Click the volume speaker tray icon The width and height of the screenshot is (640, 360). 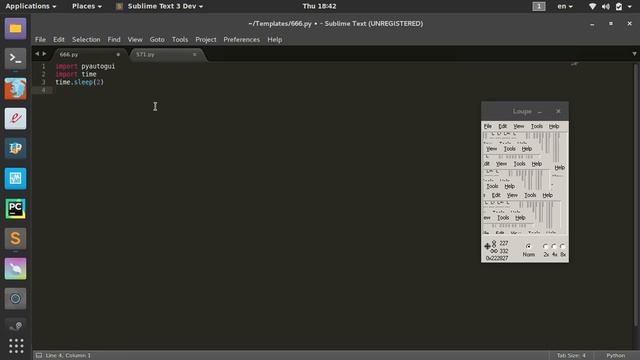(606, 6)
